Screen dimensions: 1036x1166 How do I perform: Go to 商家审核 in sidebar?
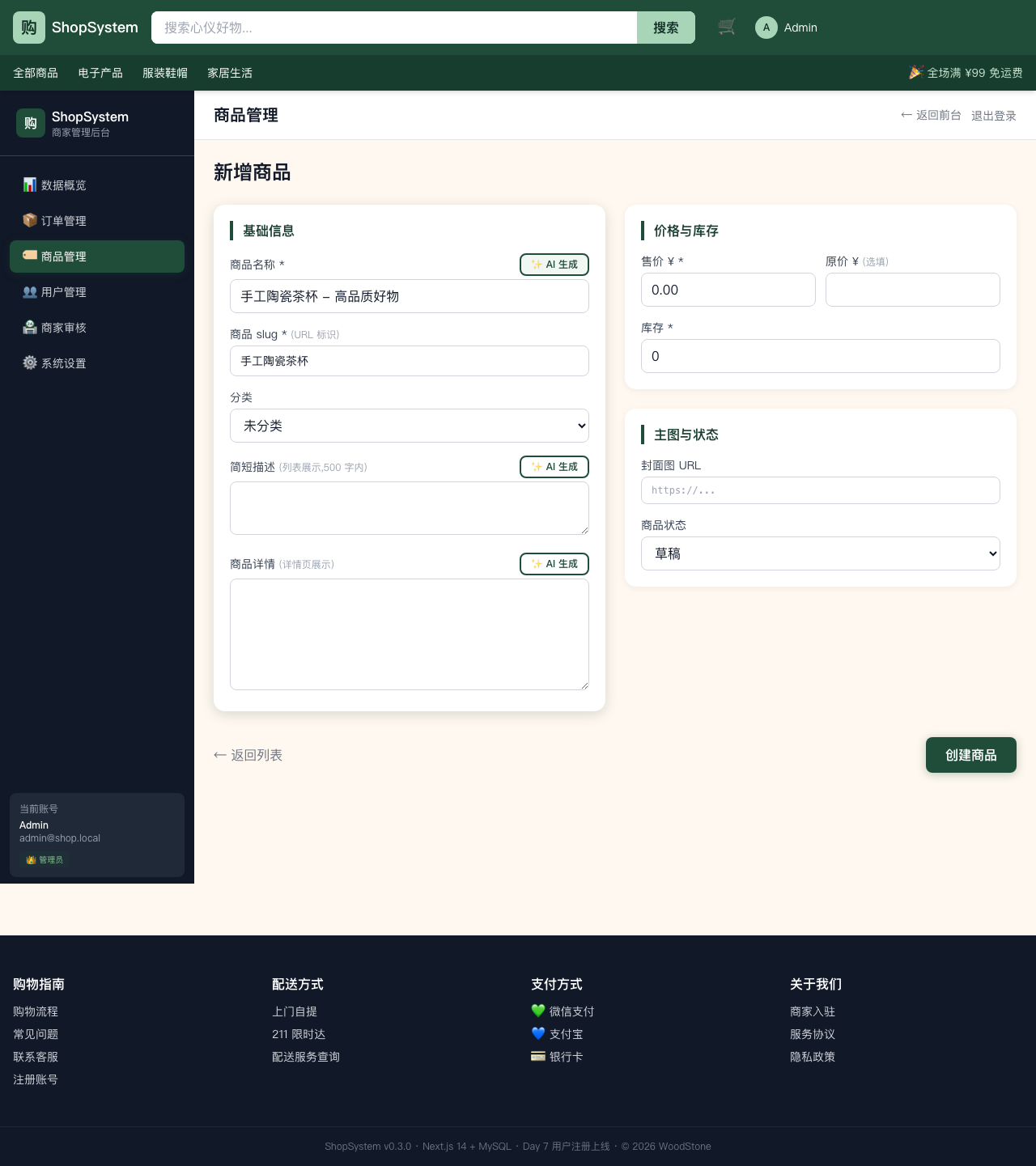coord(97,328)
